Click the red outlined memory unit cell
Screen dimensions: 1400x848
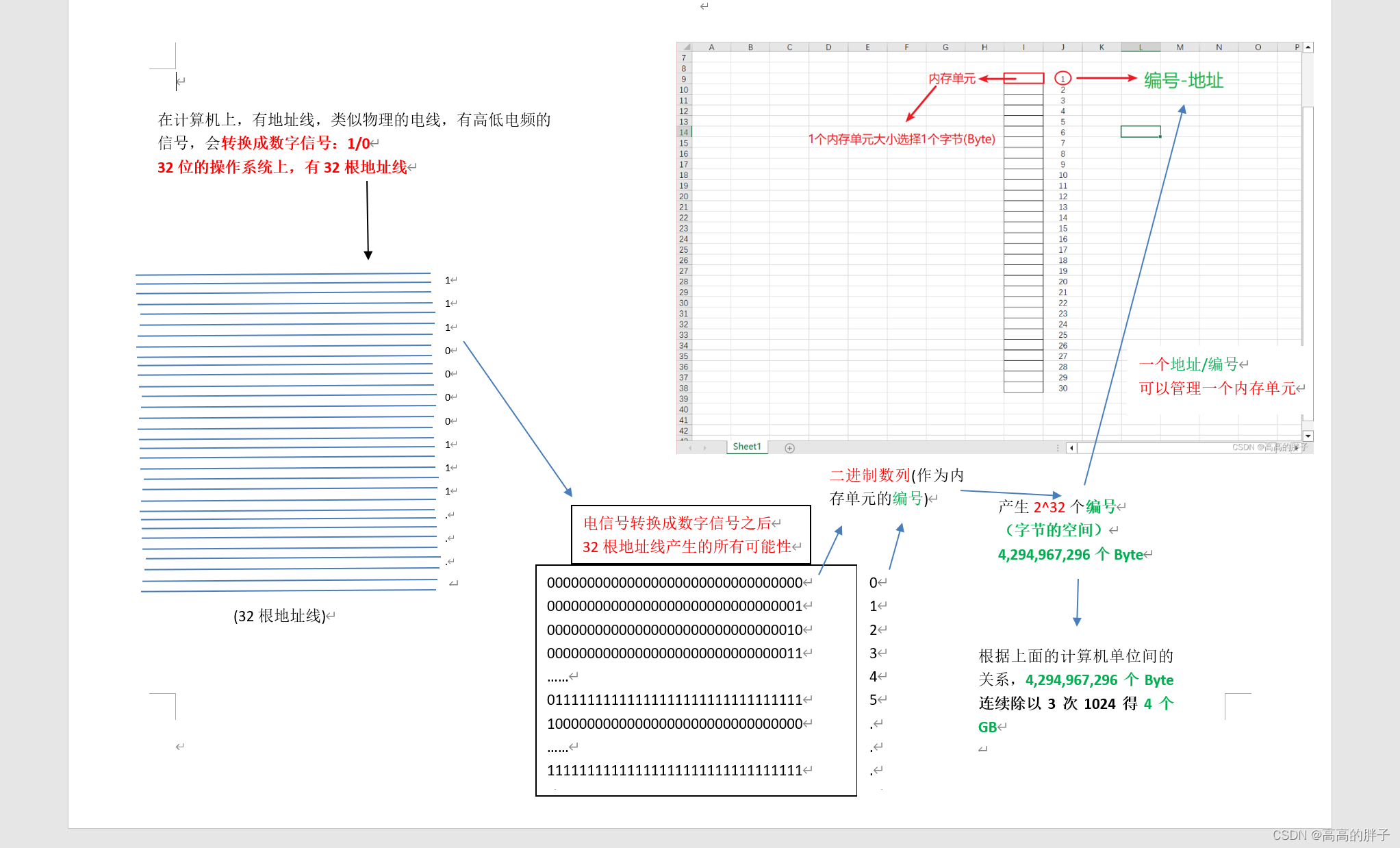coord(1023,79)
